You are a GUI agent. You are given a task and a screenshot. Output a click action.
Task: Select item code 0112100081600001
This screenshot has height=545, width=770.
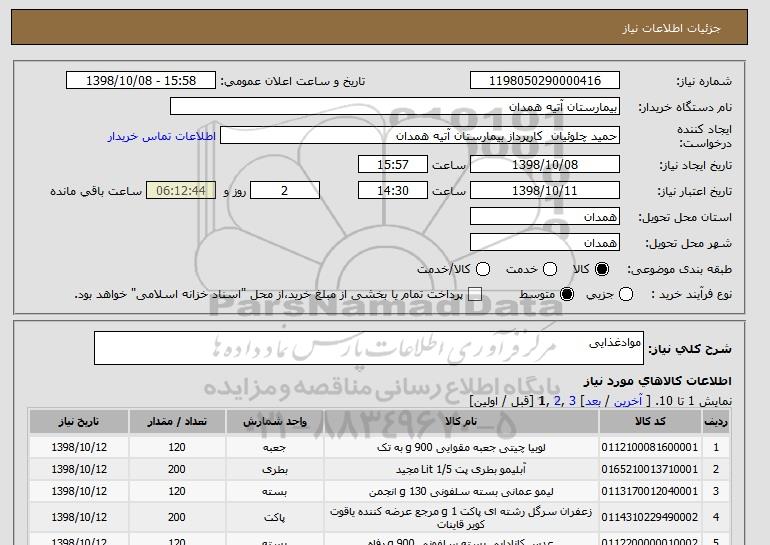point(650,447)
